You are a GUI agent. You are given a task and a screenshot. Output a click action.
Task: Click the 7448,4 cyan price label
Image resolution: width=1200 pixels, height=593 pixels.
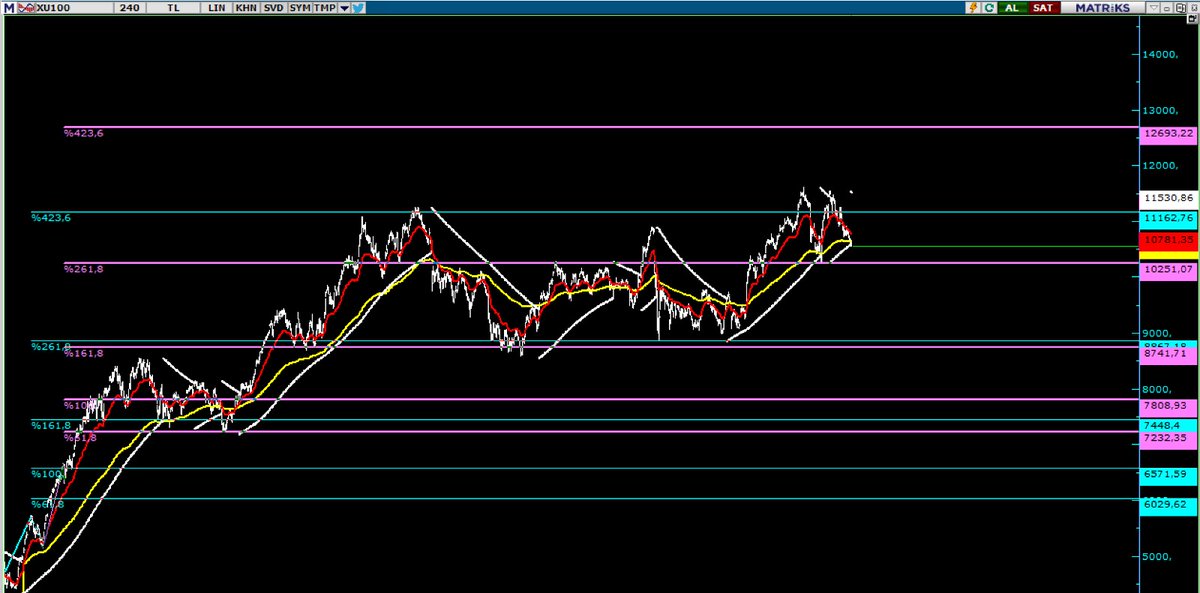[x=1168, y=425]
